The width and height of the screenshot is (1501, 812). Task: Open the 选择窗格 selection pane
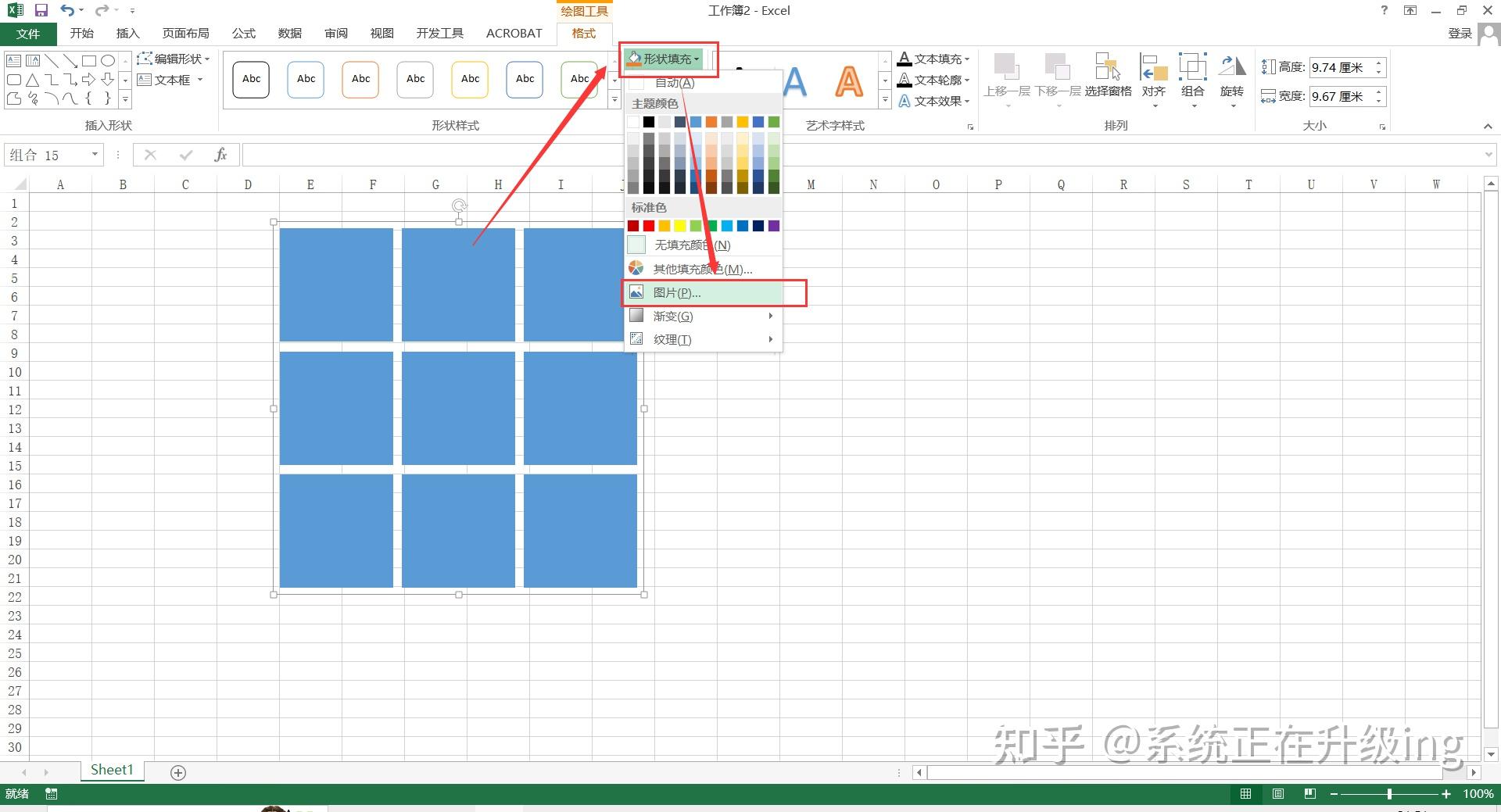pyautogui.click(x=1108, y=75)
